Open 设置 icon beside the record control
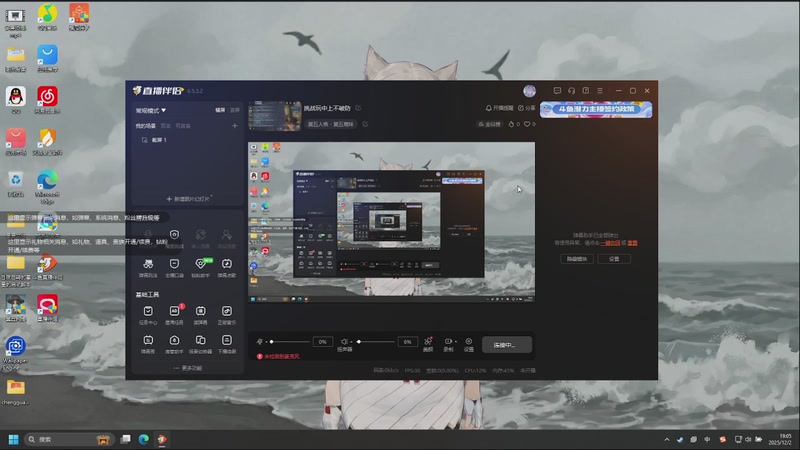Image resolution: width=800 pixels, height=450 pixels. [x=468, y=341]
